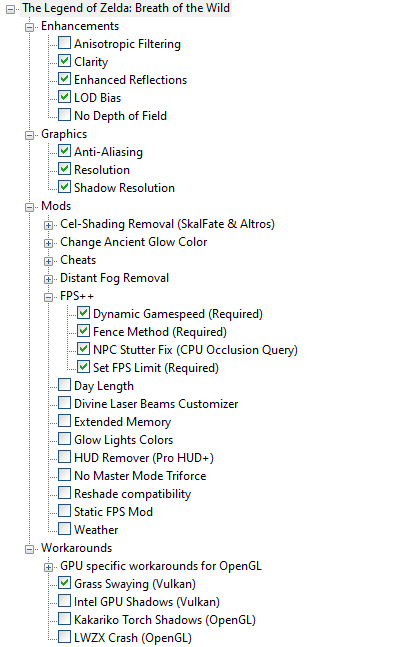Click the 'Anisotropic Filtering' text

click(128, 44)
